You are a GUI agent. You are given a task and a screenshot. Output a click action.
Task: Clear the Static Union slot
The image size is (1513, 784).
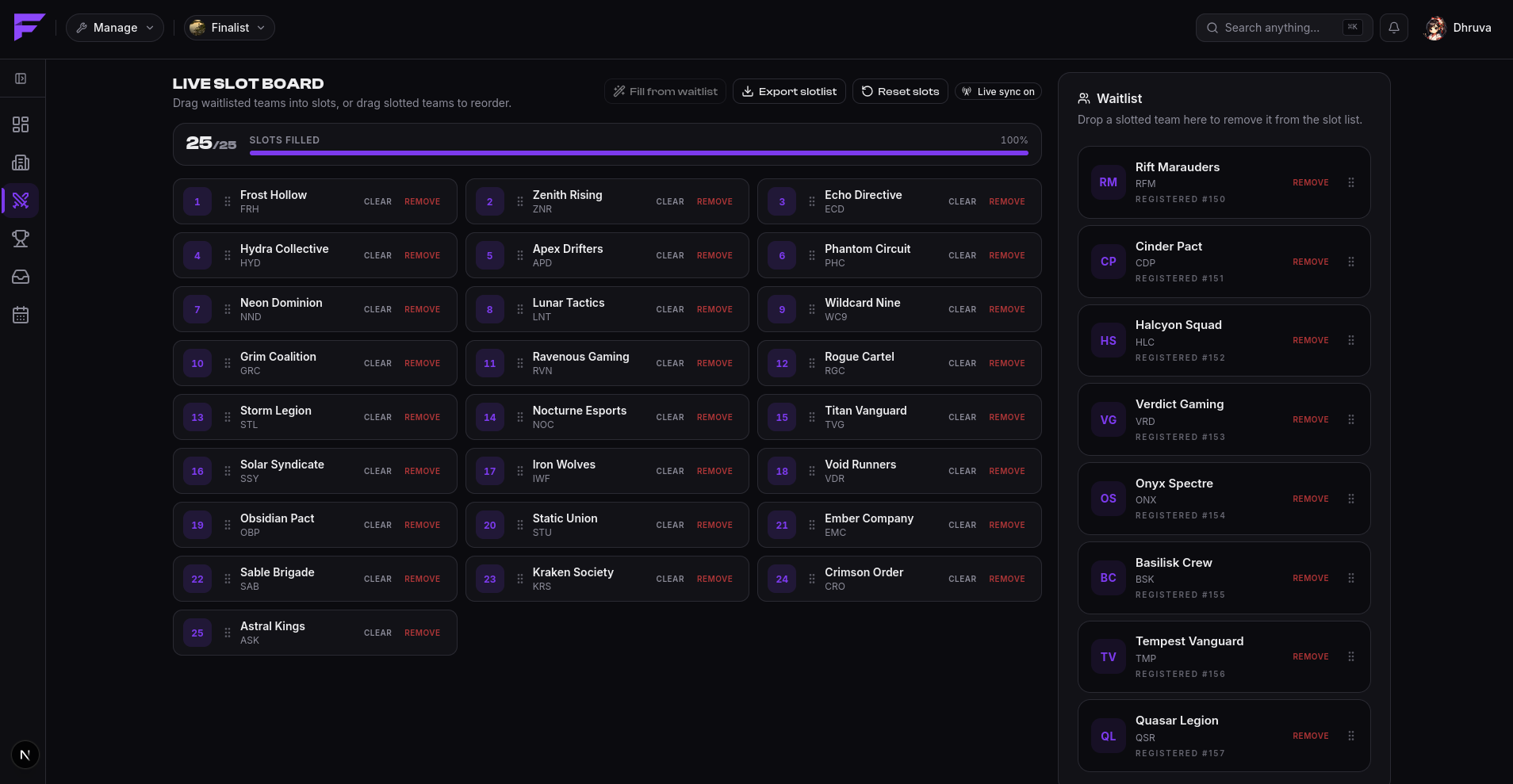click(x=670, y=525)
